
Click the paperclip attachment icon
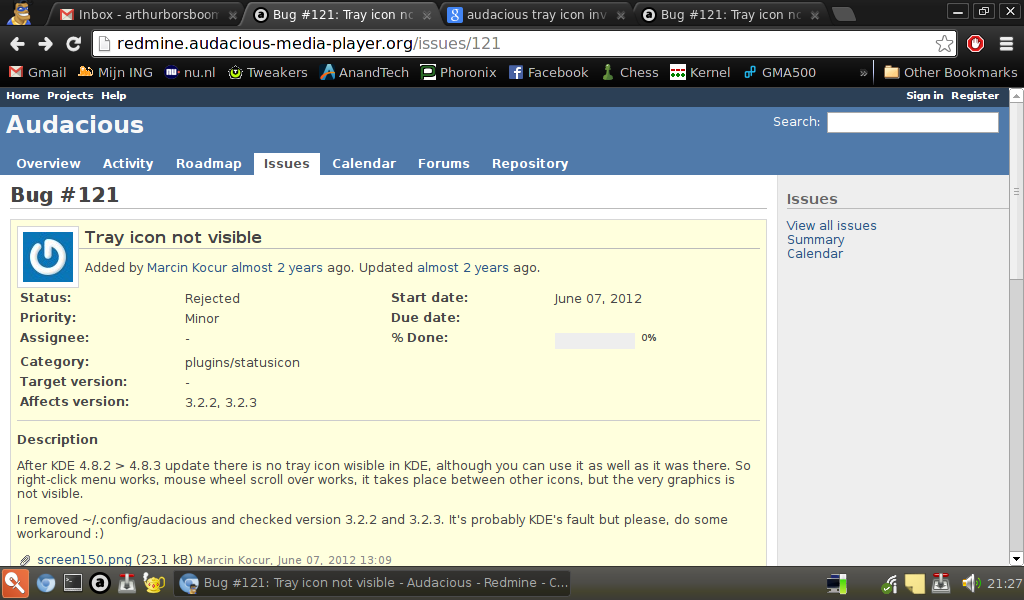(25, 560)
